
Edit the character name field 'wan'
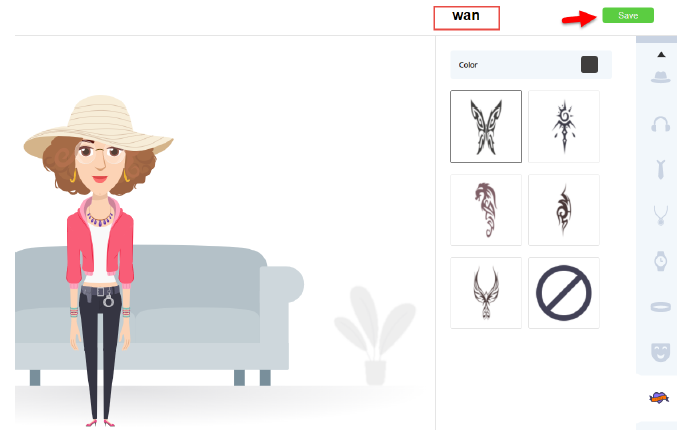coord(466,18)
